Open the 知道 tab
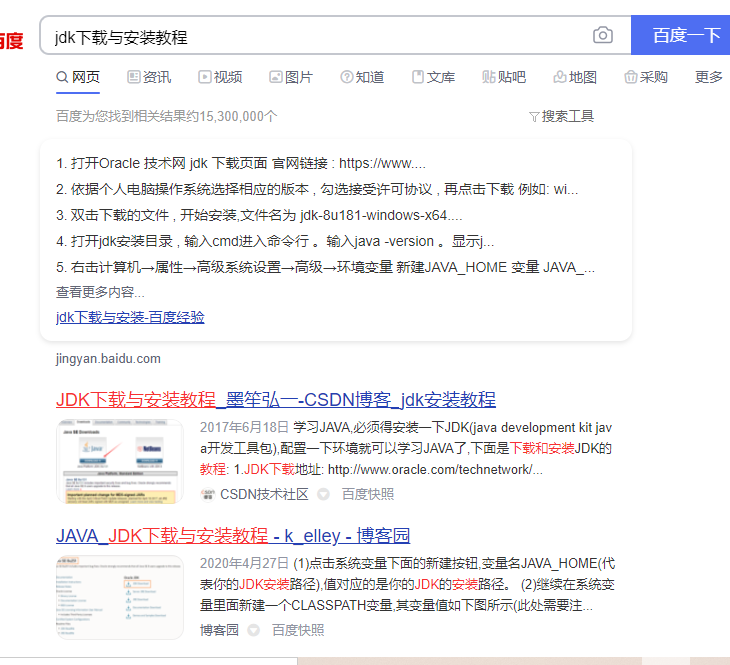 coord(362,77)
